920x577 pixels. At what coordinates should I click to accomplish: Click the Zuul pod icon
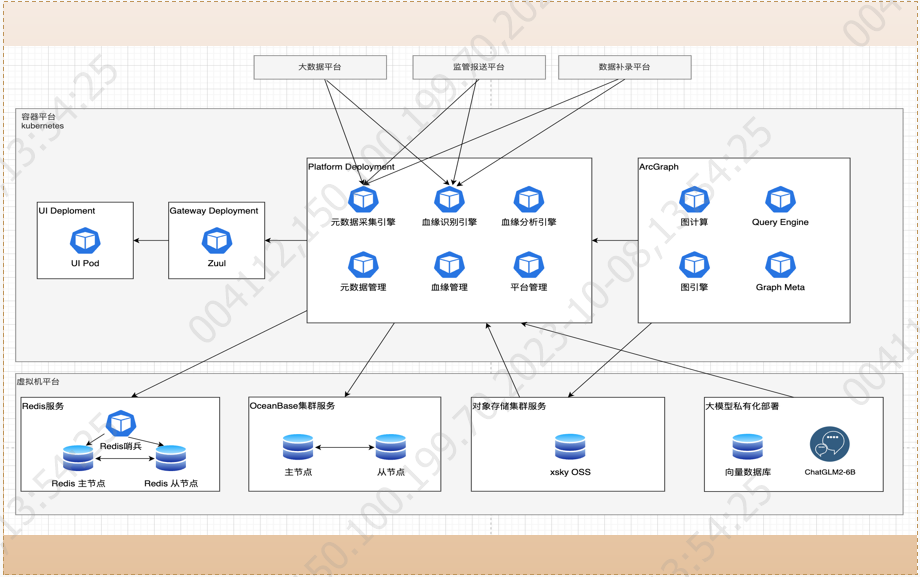click(217, 241)
